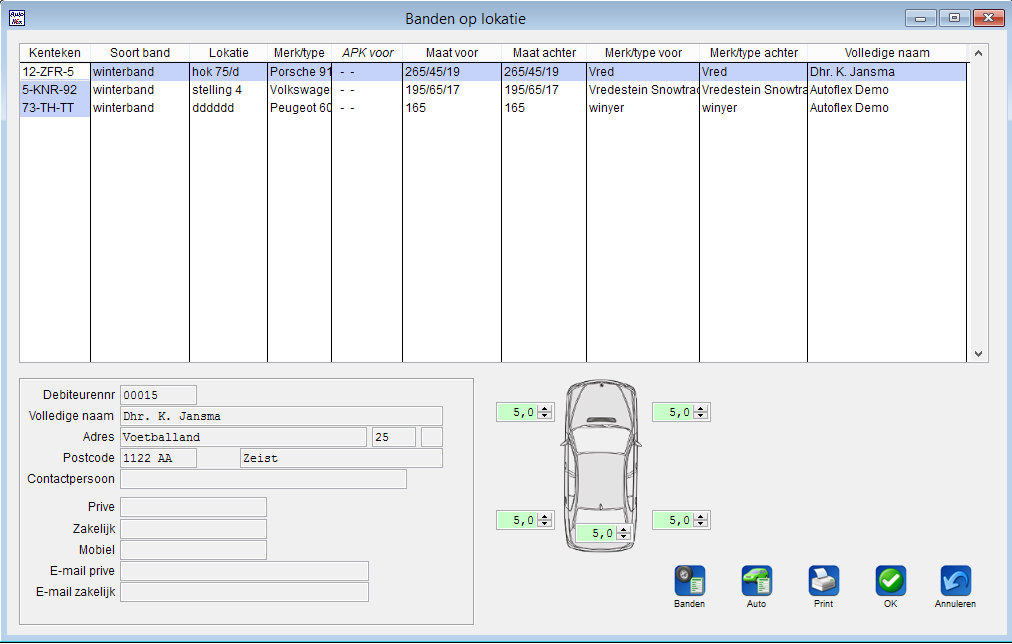Viewport: 1012px width, 644px height.
Task: Click the APK voor column header
Action: 367,53
